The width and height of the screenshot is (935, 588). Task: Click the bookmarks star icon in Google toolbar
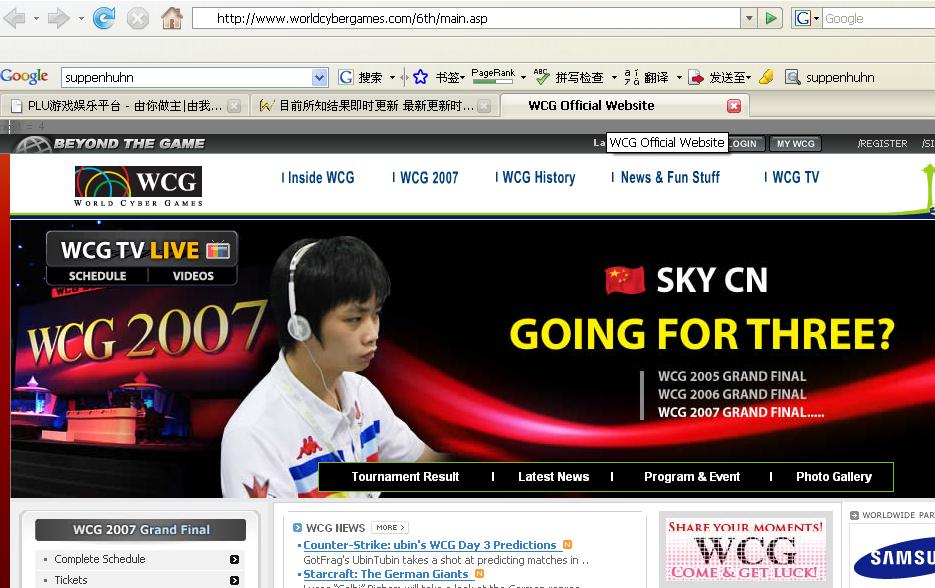[x=420, y=77]
